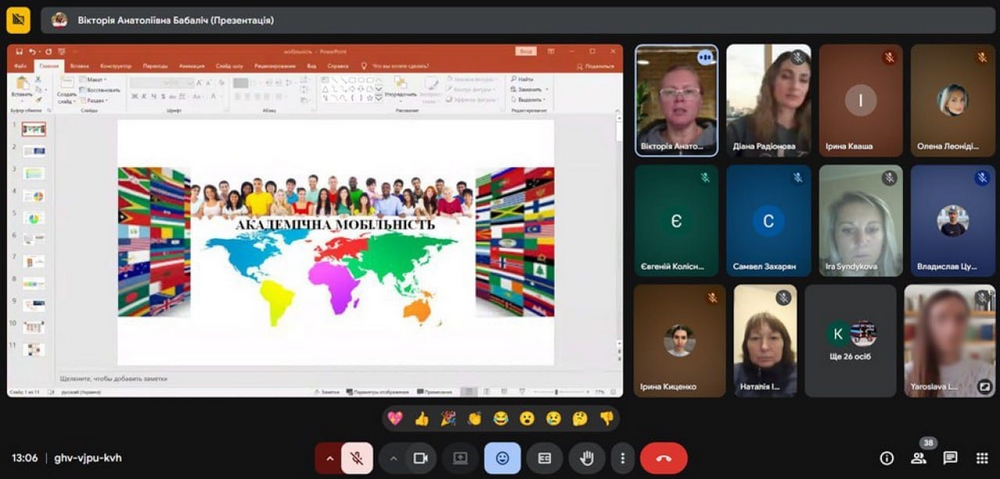
Task: Send the heart emoji reaction
Action: tap(395, 418)
